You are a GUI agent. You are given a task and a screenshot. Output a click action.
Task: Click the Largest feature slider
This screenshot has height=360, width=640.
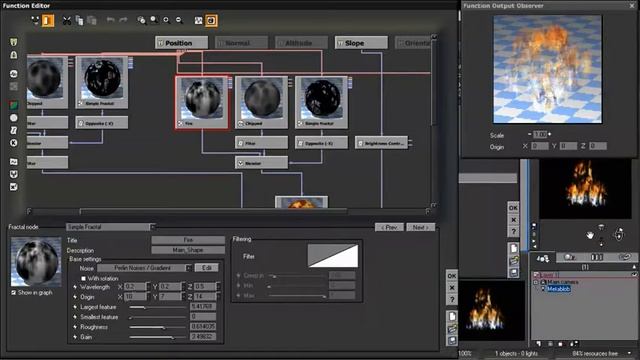[x=157, y=307]
